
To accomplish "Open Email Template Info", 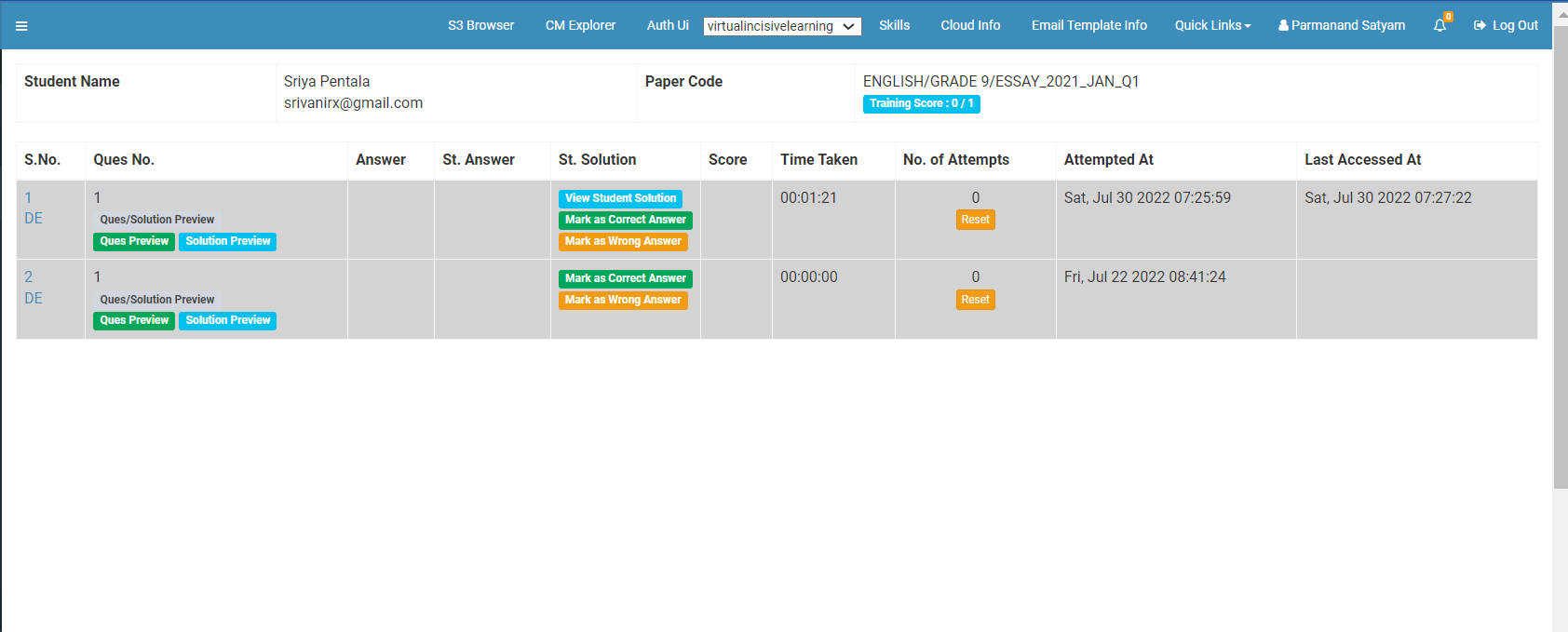I will (x=1088, y=25).
